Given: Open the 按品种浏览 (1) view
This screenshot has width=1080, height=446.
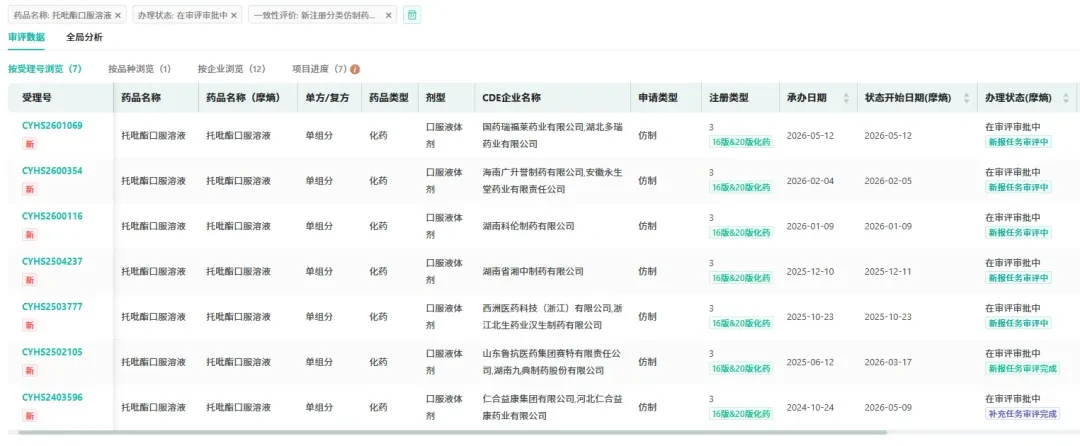Looking at the screenshot, I should (139, 69).
